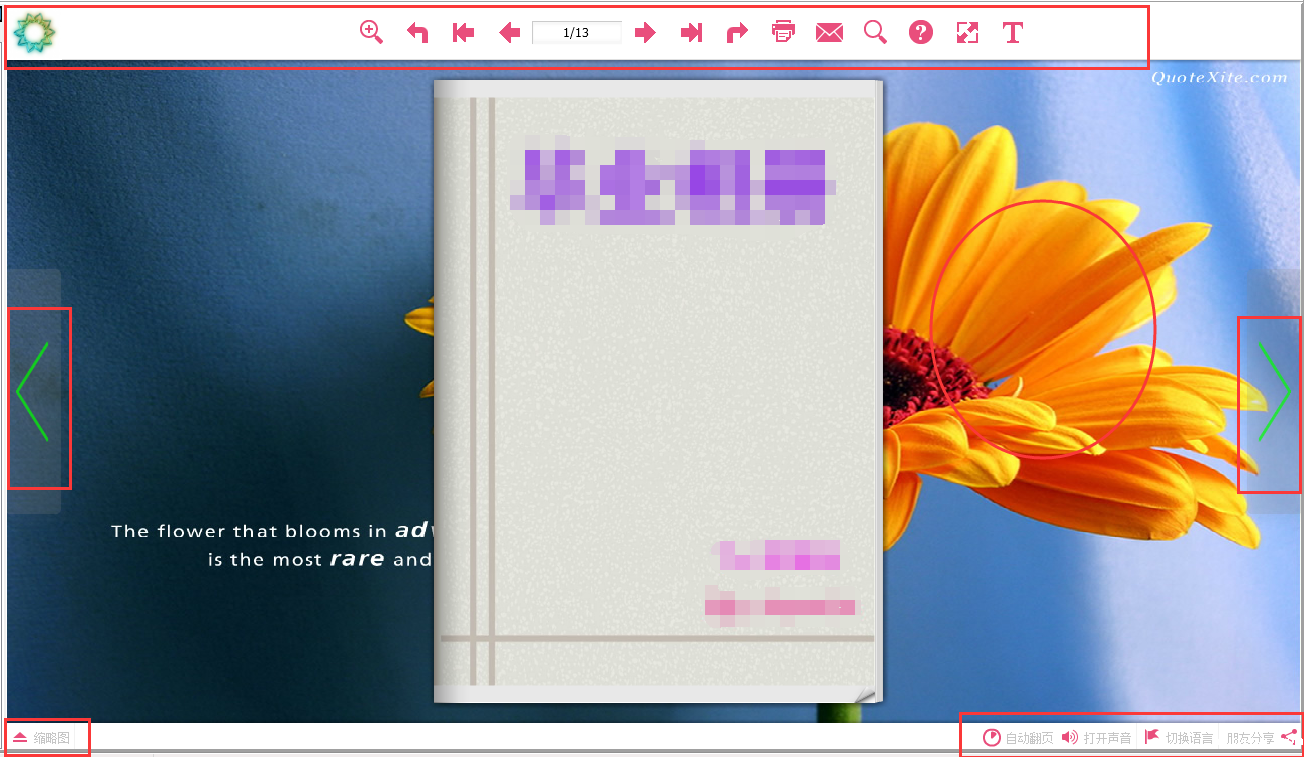This screenshot has height=757, width=1304.
Task: Click the text T icon
Action: click(x=1013, y=33)
